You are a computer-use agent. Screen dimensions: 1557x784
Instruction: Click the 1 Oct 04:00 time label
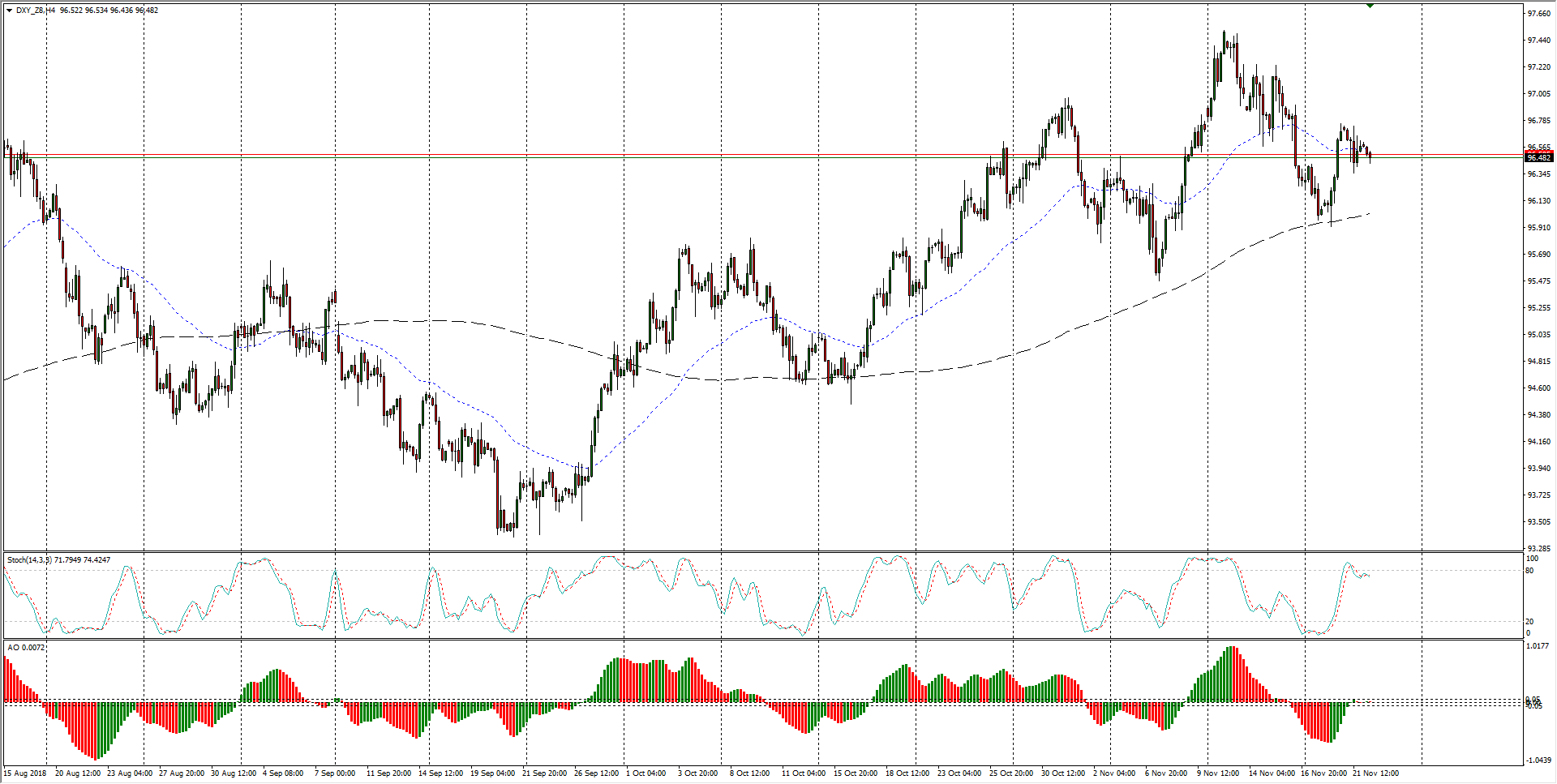[x=646, y=773]
